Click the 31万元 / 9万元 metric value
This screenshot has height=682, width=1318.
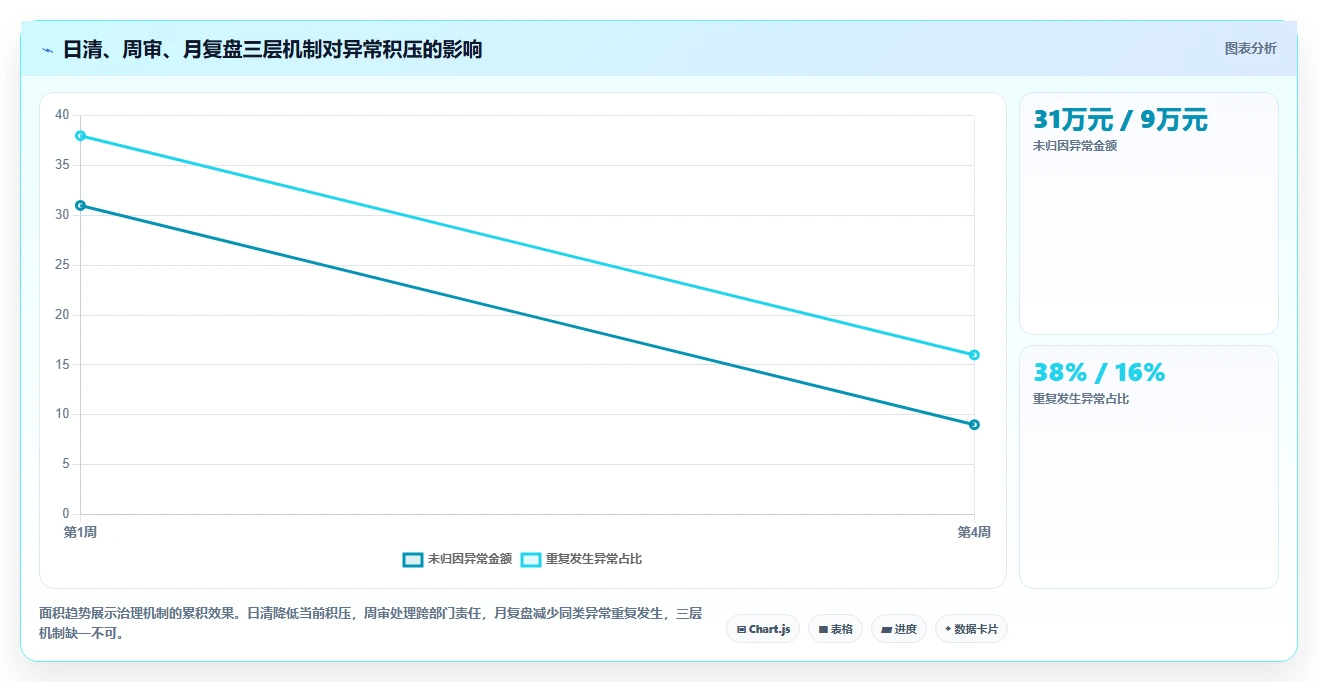coord(1120,120)
